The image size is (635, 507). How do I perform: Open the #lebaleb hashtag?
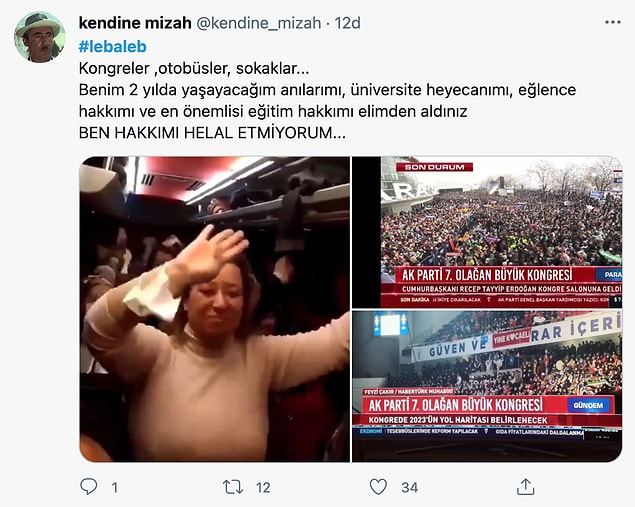113,47
